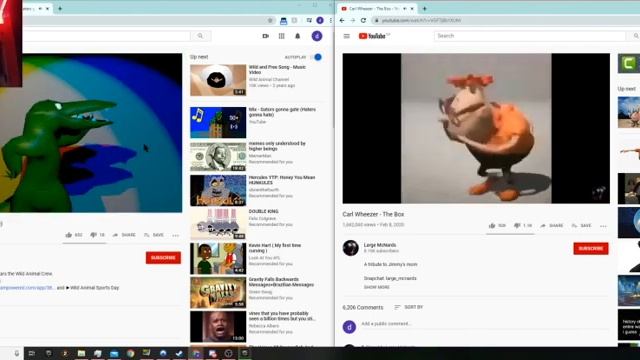Share the Carl Wheezer video
Viewport: 640px width, 360px height.
(551, 226)
